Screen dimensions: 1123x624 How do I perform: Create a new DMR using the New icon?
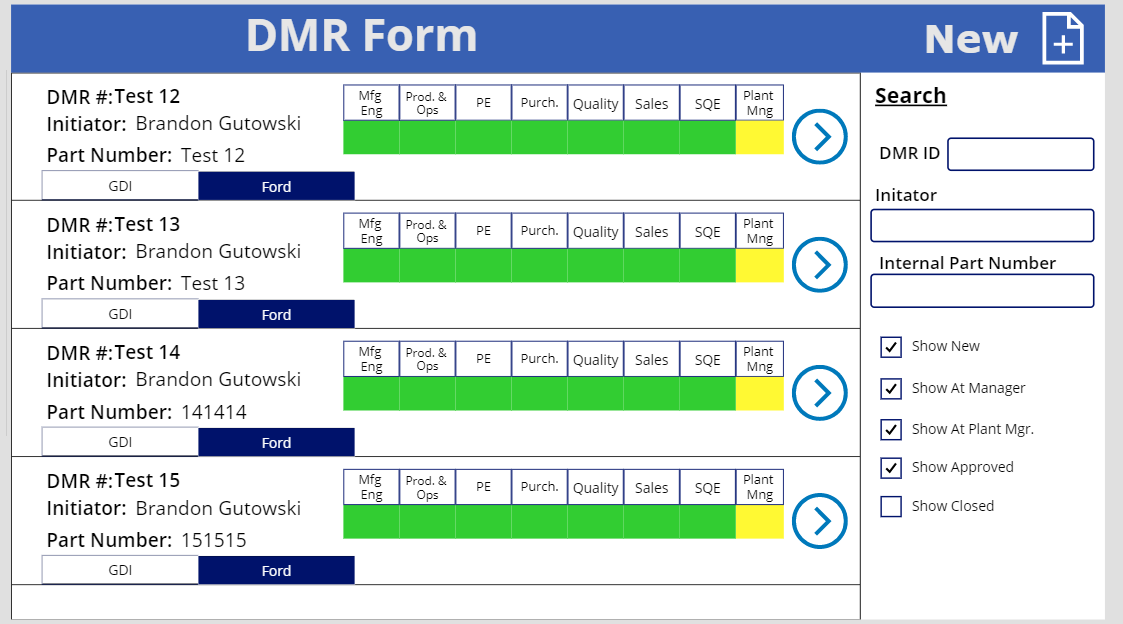coord(1064,38)
